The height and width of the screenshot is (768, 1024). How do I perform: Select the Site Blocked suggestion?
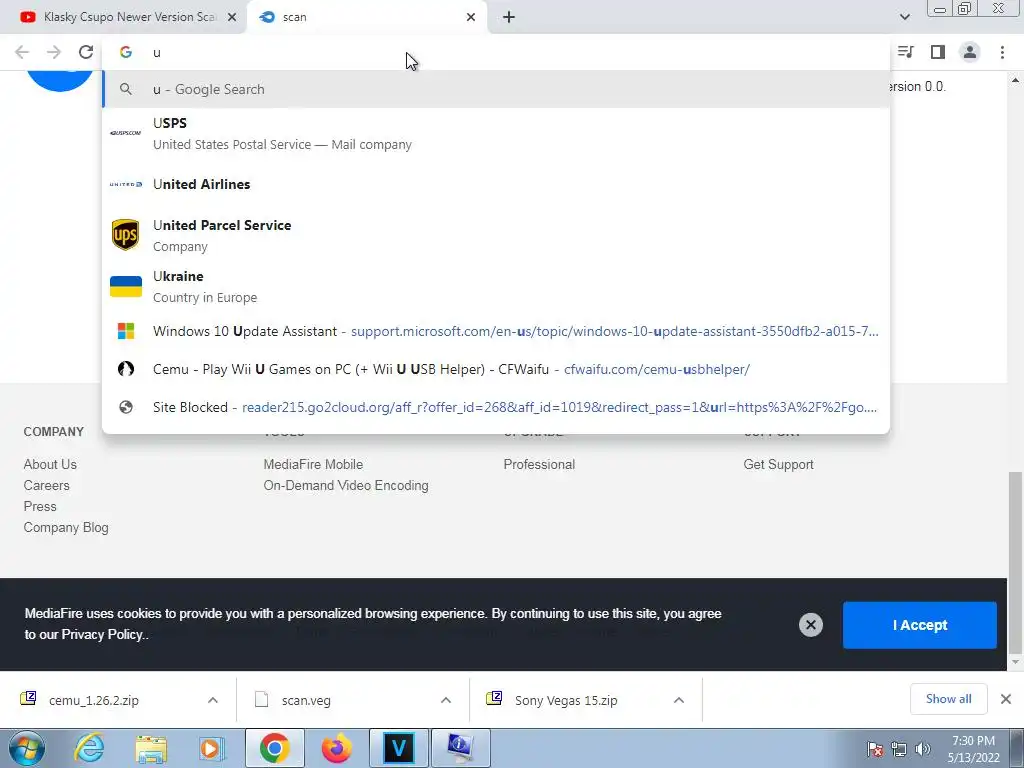496,407
